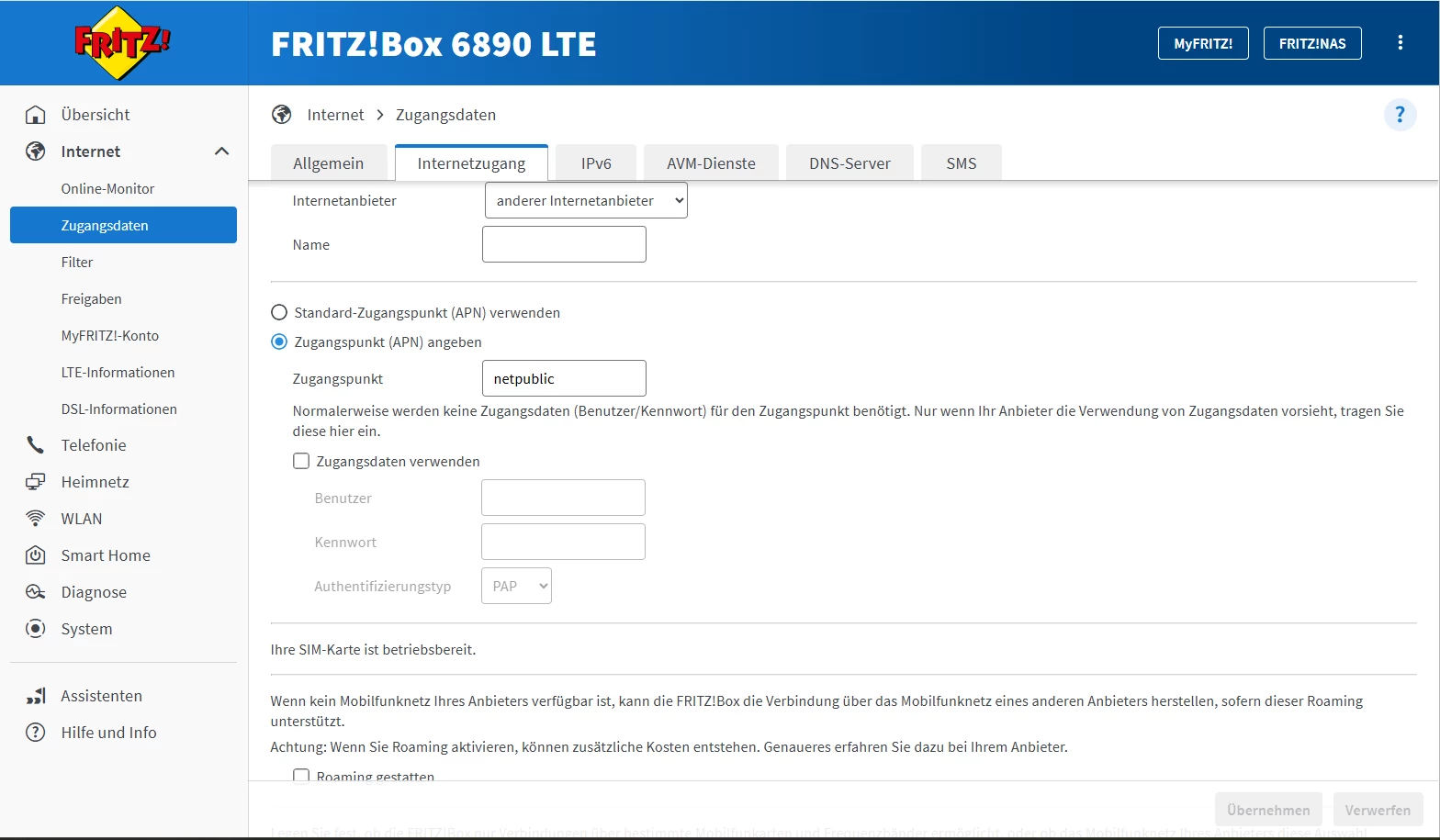The width and height of the screenshot is (1440, 840).
Task: Open the three-dot options menu
Action: (1401, 43)
